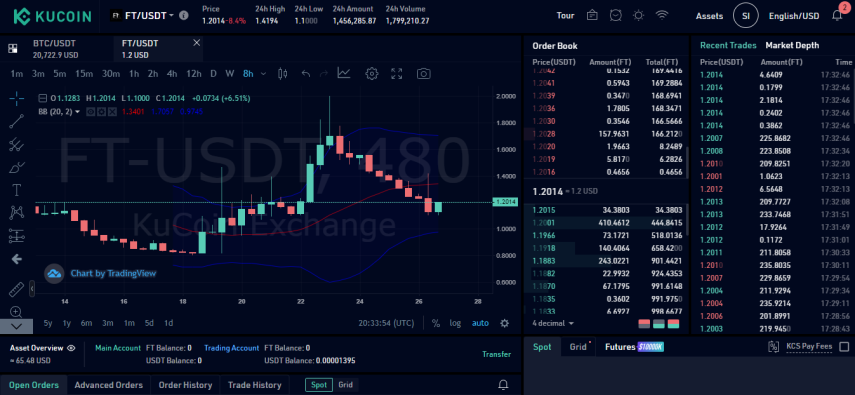Viewport: 855px width, 395px height.
Task: Select the zoom in tool
Action: coord(16,312)
